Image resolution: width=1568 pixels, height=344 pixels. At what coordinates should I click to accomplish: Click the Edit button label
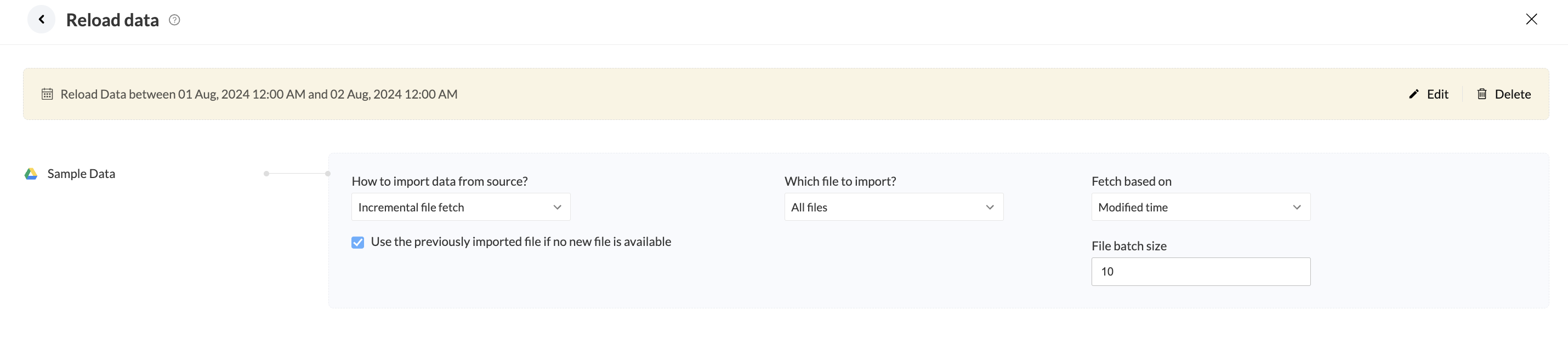click(x=1437, y=94)
